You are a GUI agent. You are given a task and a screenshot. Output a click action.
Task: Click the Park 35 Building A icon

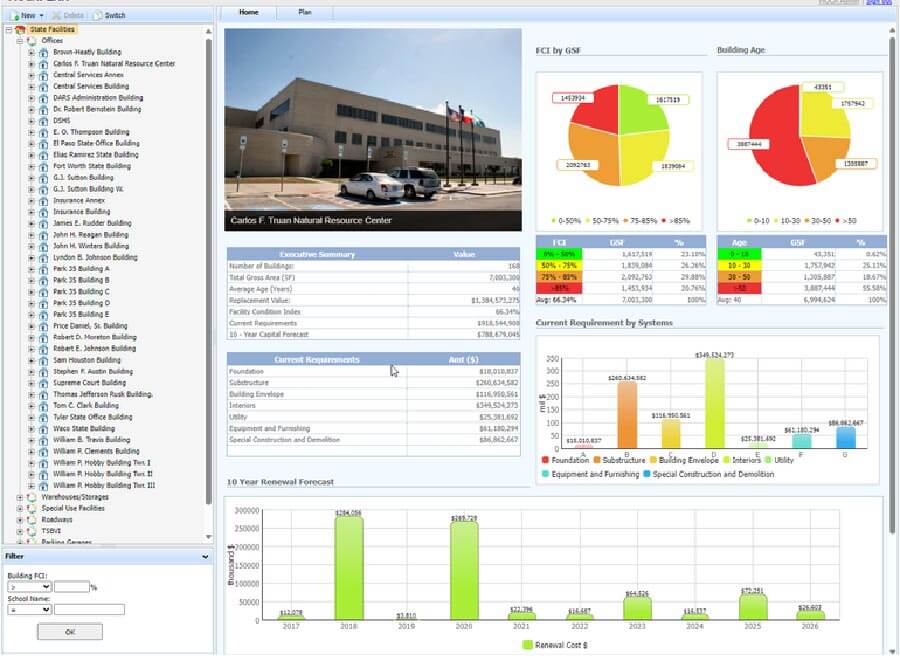(x=43, y=269)
